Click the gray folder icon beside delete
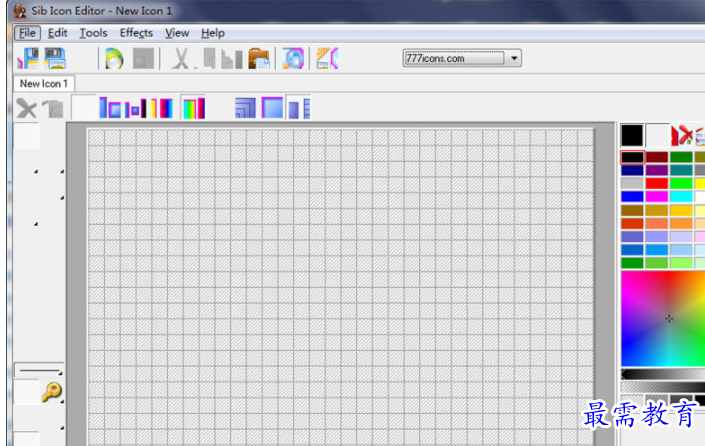This screenshot has width=705, height=446. pyautogui.click(x=54, y=108)
